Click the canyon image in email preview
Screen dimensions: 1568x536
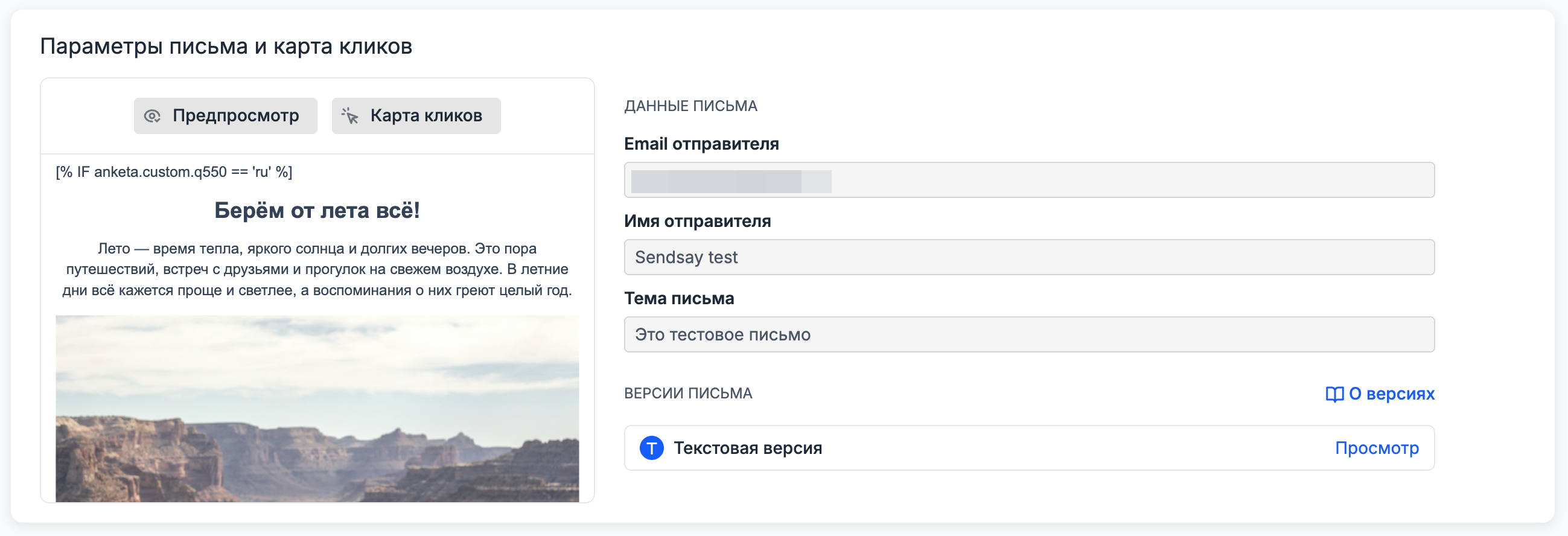coord(317,409)
